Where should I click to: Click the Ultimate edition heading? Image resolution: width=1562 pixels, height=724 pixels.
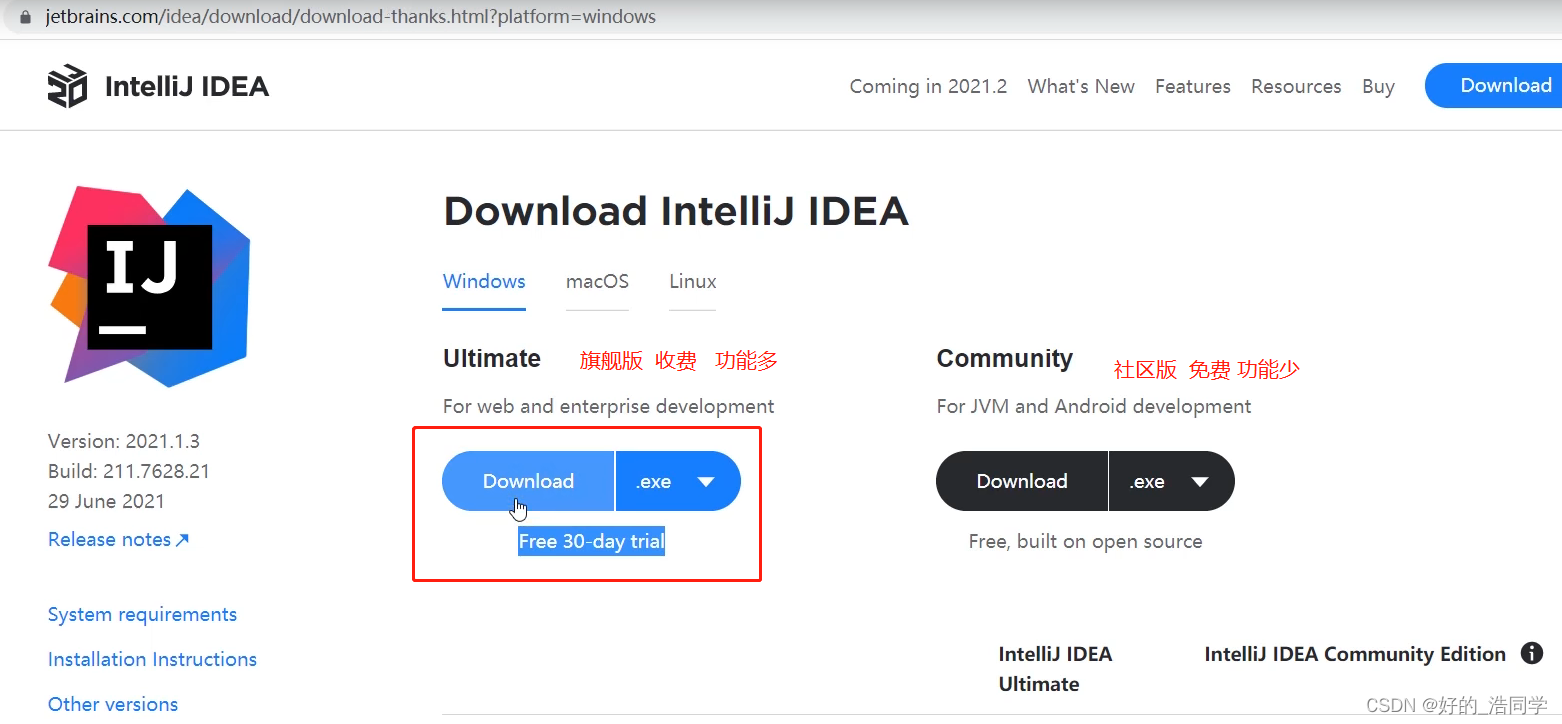(x=492, y=358)
